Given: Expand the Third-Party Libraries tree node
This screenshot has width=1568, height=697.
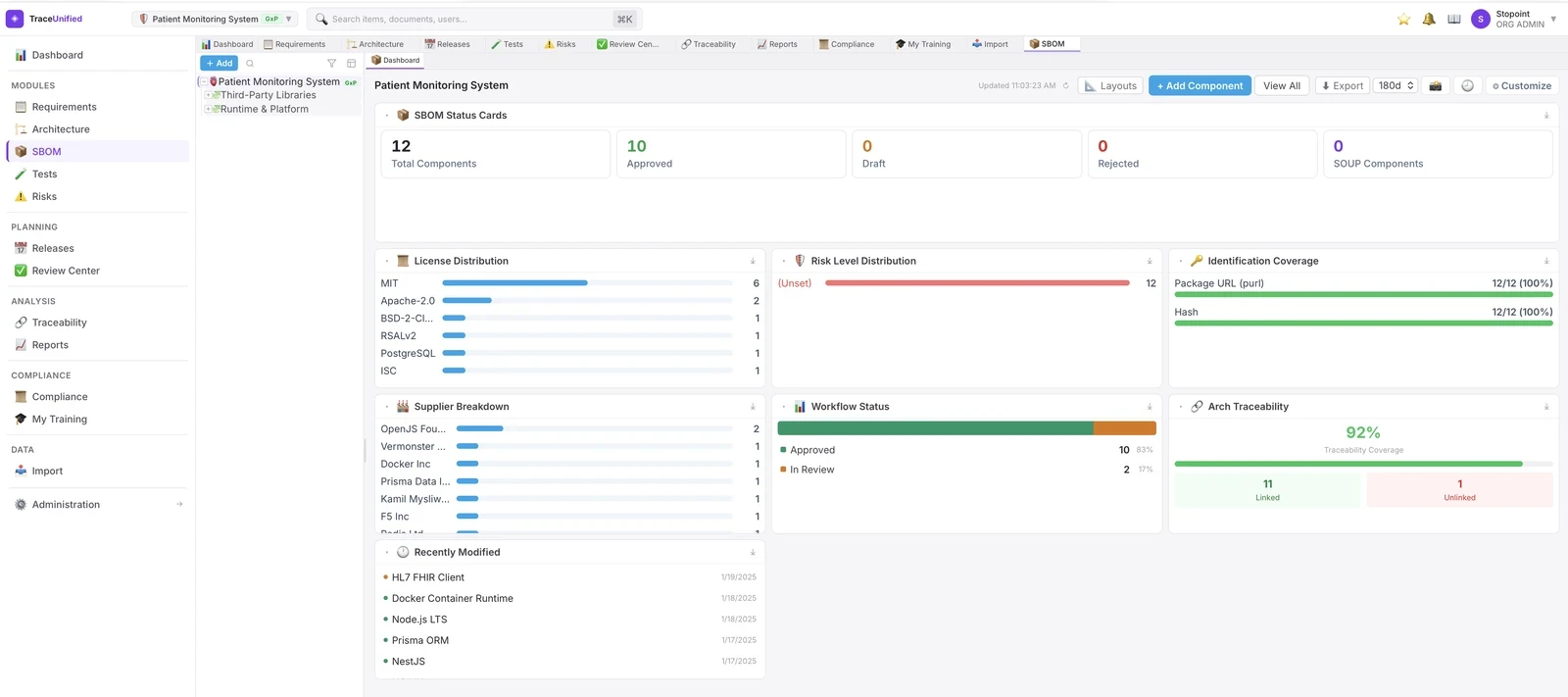Looking at the screenshot, I should pos(208,96).
